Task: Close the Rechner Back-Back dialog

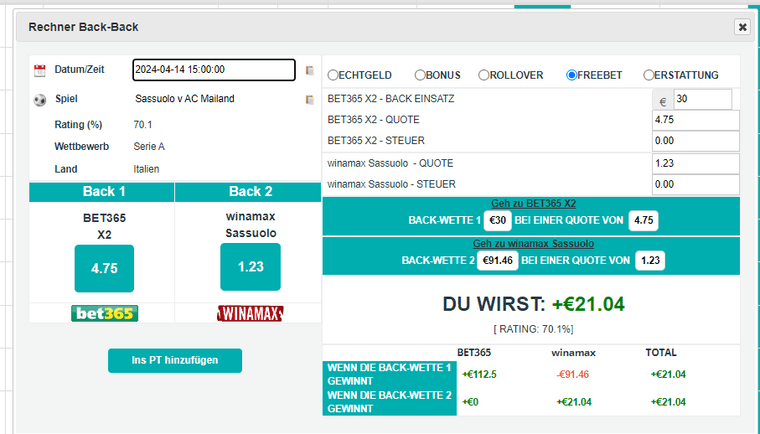Action: tap(742, 27)
